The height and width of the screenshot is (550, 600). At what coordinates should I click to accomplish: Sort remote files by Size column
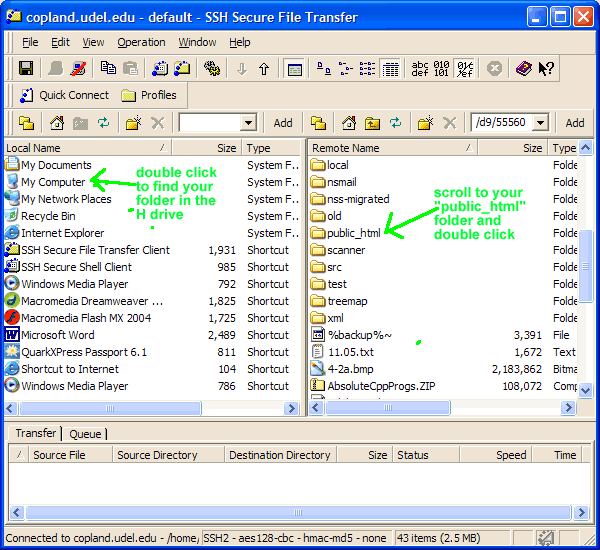[x=513, y=148]
